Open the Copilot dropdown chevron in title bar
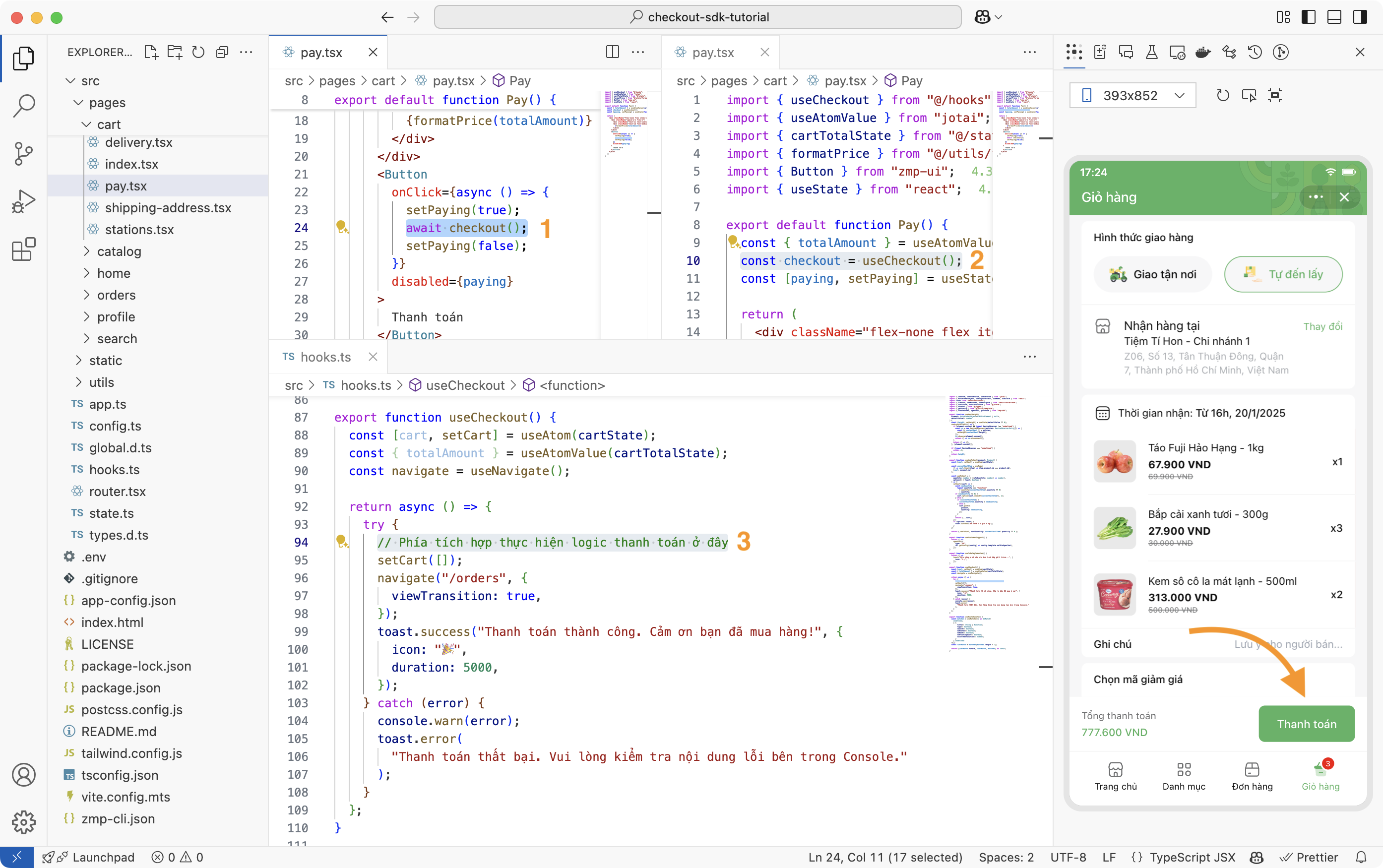1383x868 pixels. (x=999, y=17)
